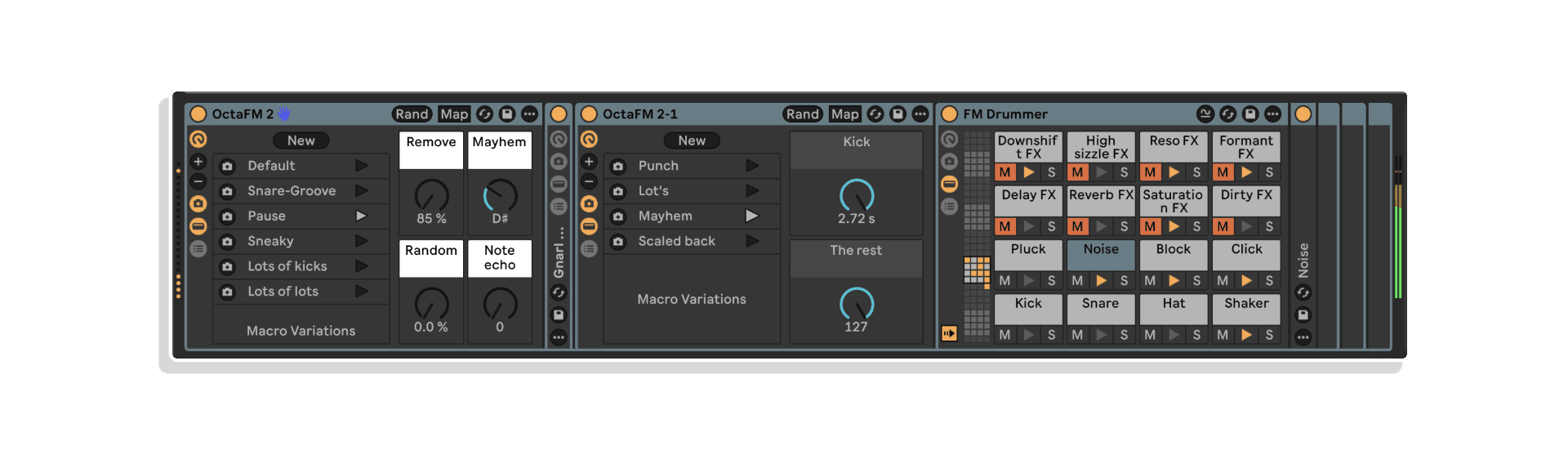Click camera icon next to Punch variation
The image size is (1568, 450).
(618, 166)
